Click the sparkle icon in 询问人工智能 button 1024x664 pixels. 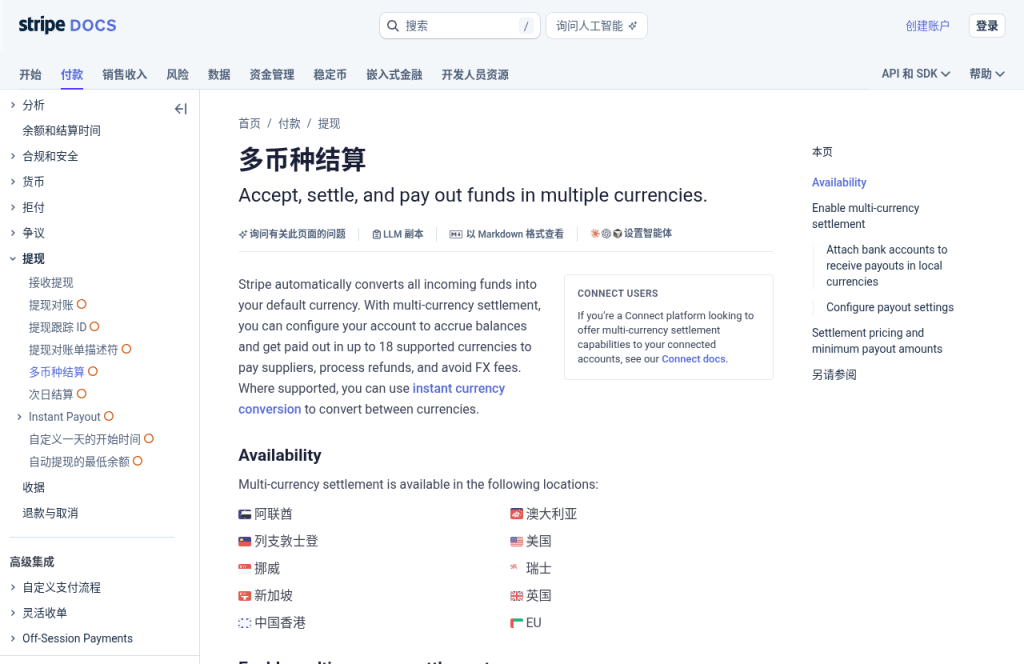coord(633,25)
